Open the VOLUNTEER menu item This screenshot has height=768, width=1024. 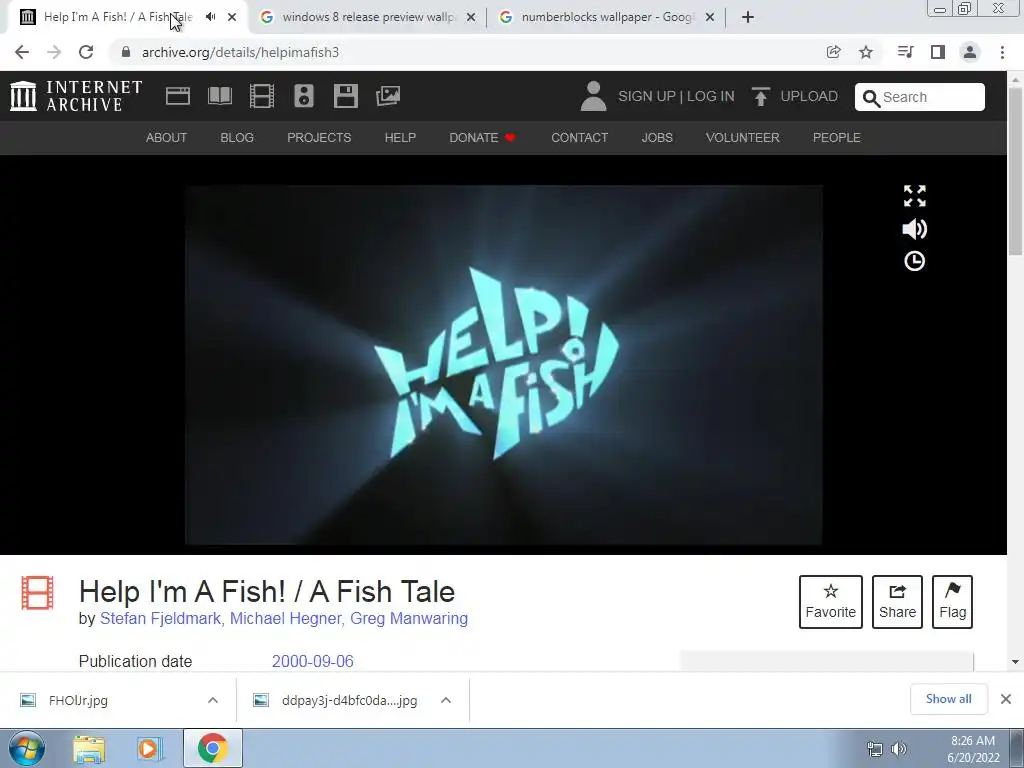pyautogui.click(x=743, y=138)
